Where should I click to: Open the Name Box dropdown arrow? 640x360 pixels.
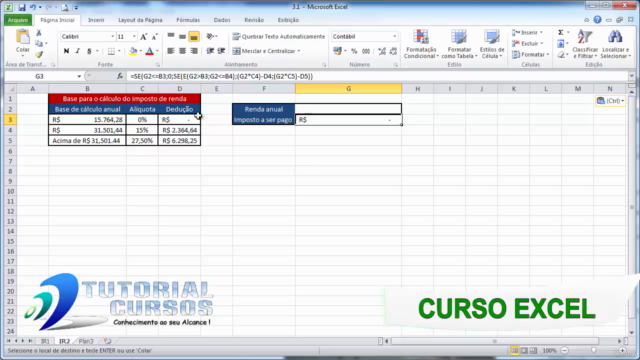point(79,76)
